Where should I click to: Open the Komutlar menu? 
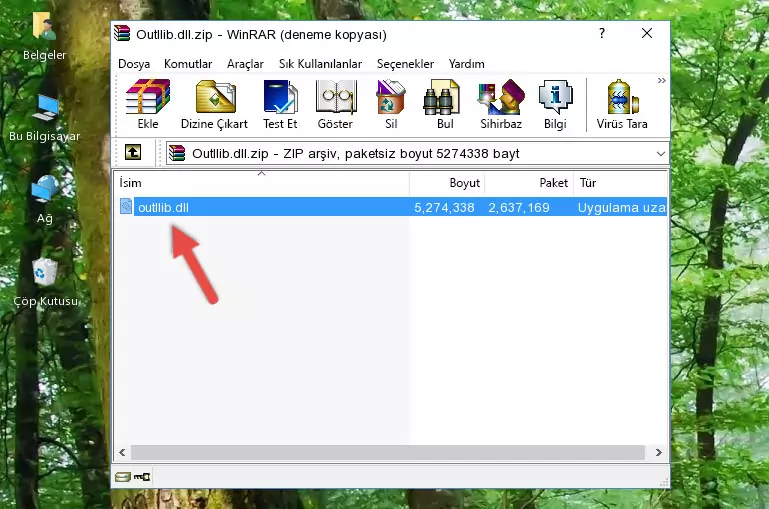click(x=188, y=64)
